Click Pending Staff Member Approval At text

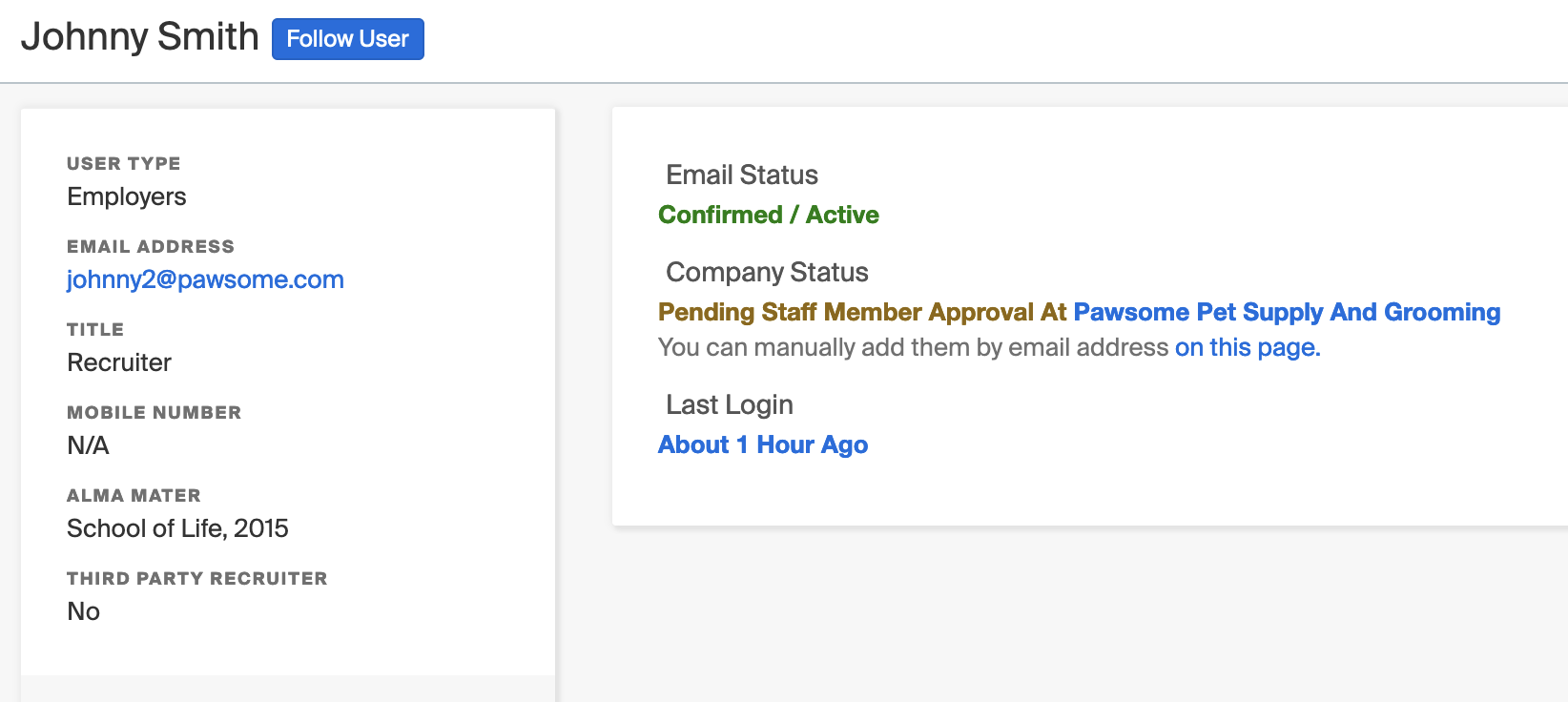(x=862, y=312)
